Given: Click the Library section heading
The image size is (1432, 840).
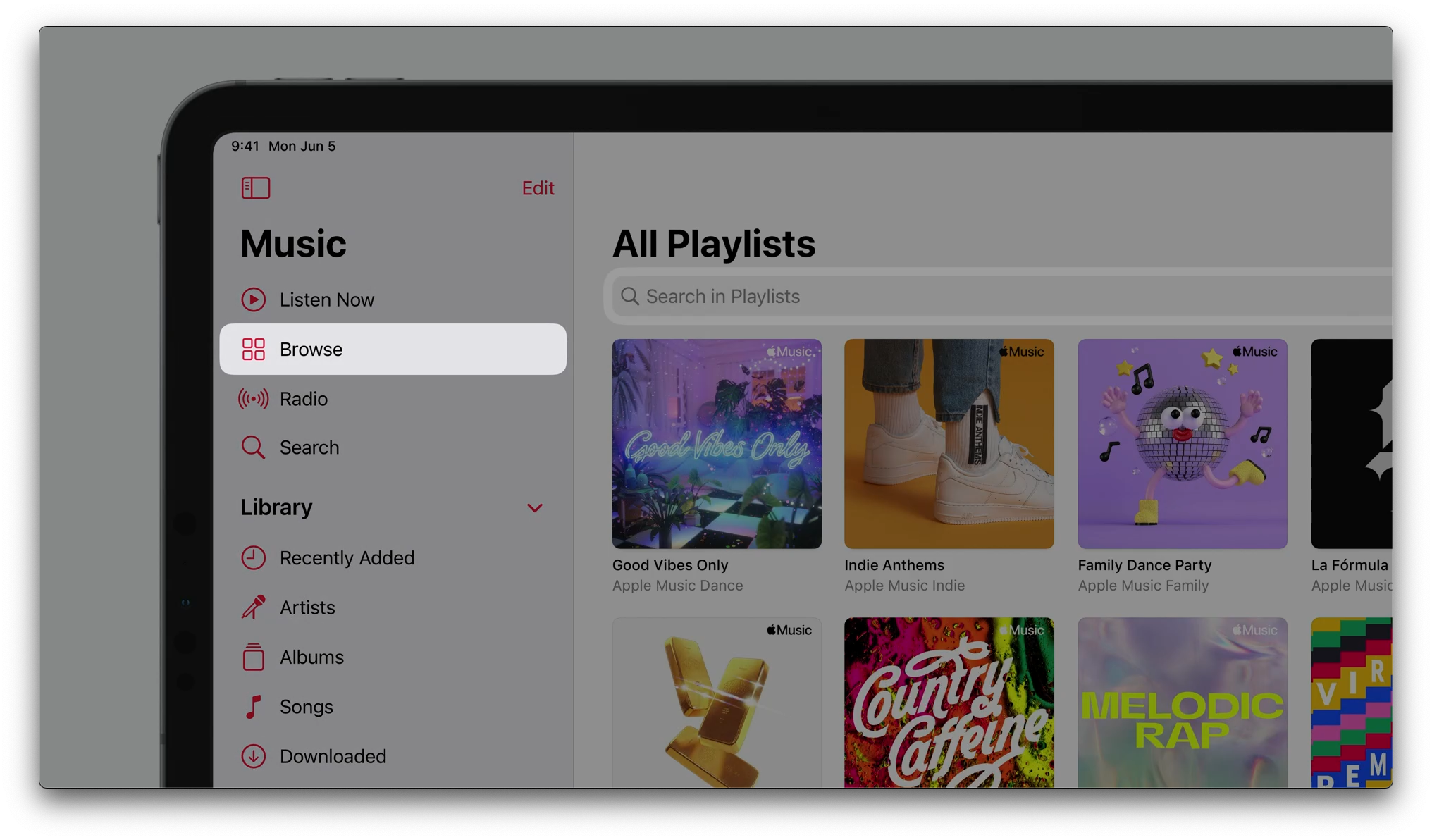Looking at the screenshot, I should coord(276,507).
